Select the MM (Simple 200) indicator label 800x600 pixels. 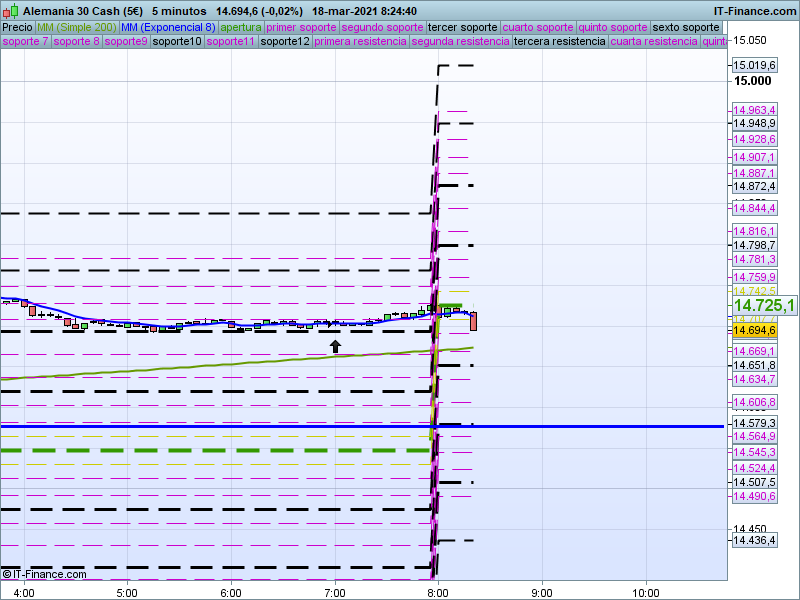click(76, 27)
